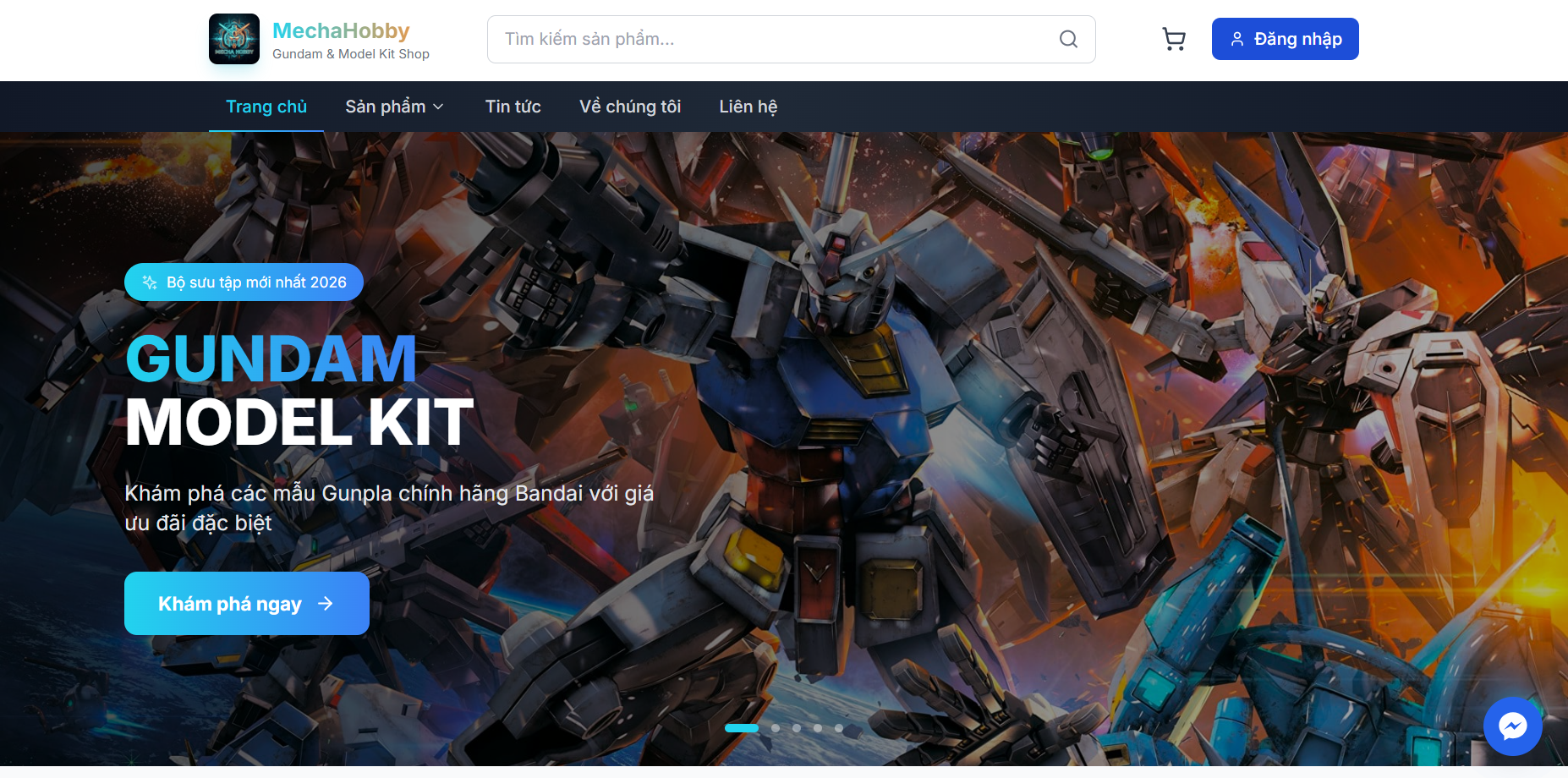Jump to the last slide via its dot
The image size is (1568, 778).
tap(838, 727)
